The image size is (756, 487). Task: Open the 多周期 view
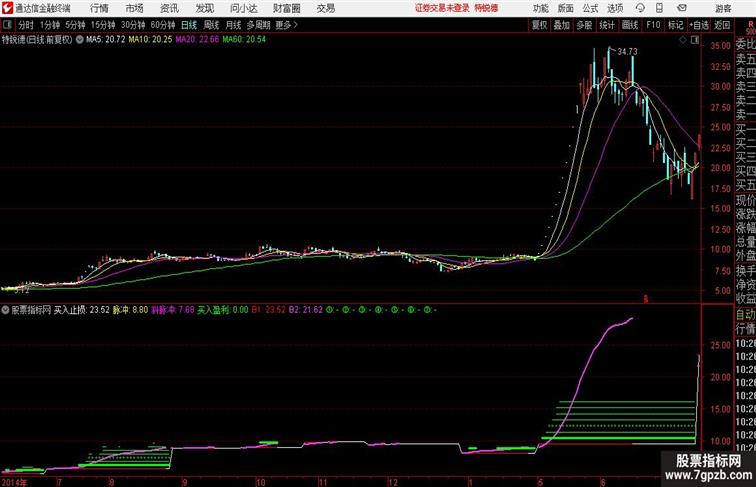[x=258, y=25]
